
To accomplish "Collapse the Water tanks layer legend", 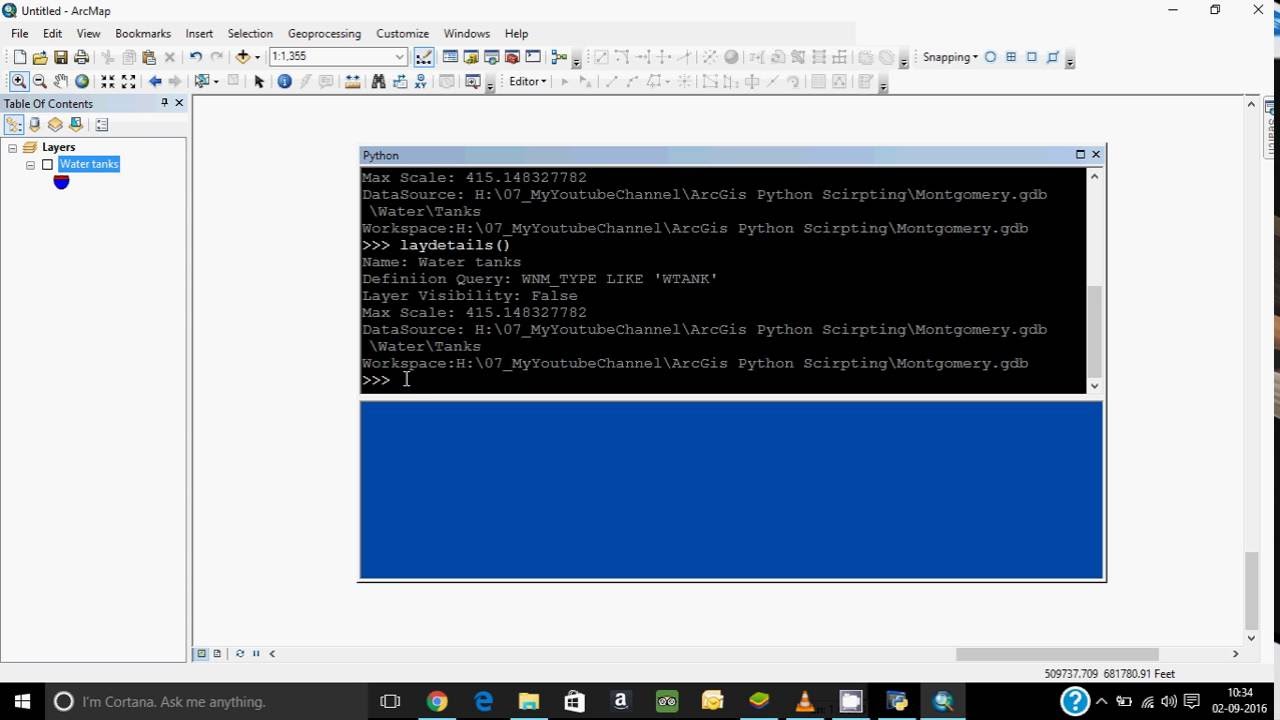I will [x=31, y=165].
